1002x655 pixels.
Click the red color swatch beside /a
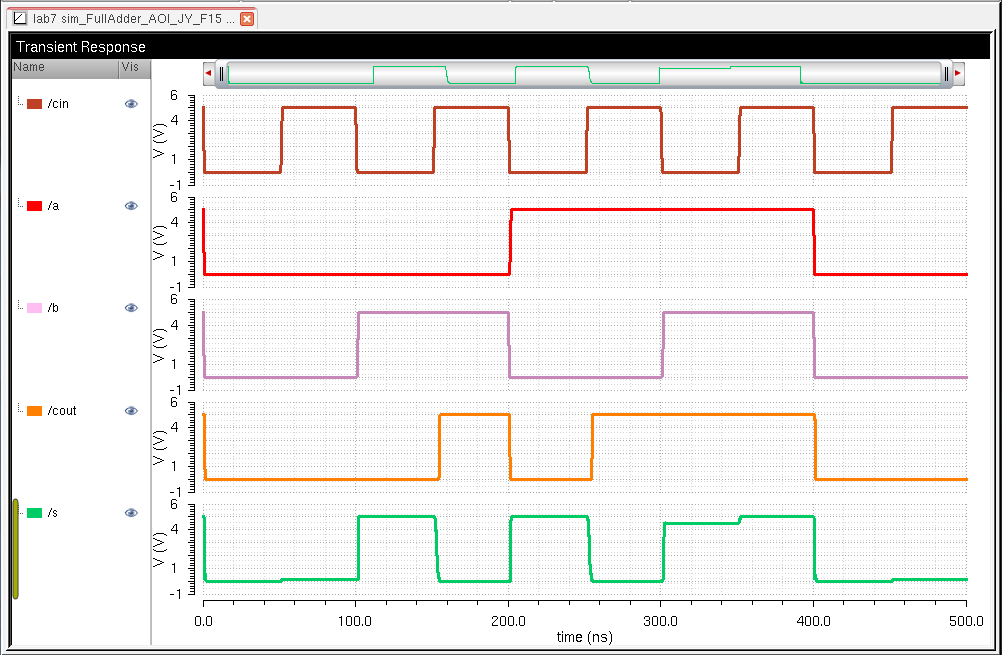click(34, 206)
